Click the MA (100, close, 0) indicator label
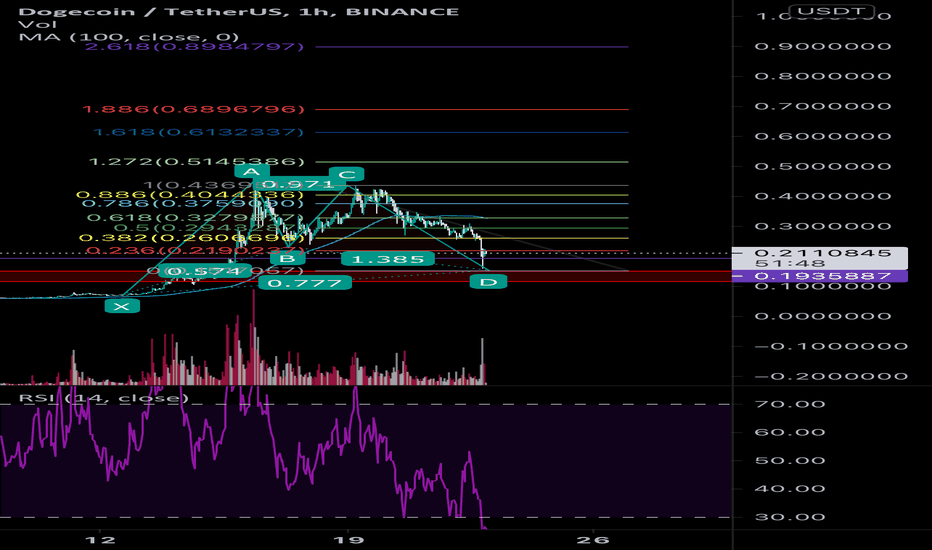932x550 pixels. click(x=128, y=37)
